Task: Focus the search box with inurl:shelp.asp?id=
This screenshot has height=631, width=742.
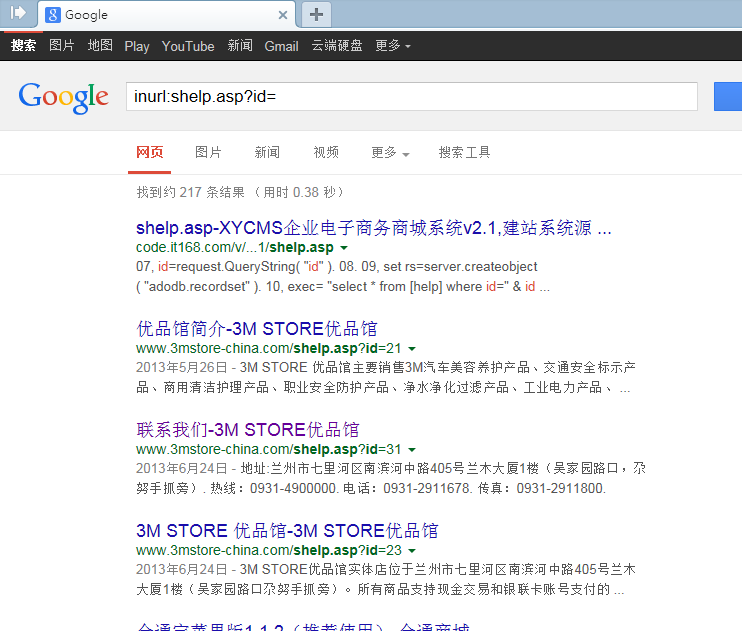Action: click(412, 97)
